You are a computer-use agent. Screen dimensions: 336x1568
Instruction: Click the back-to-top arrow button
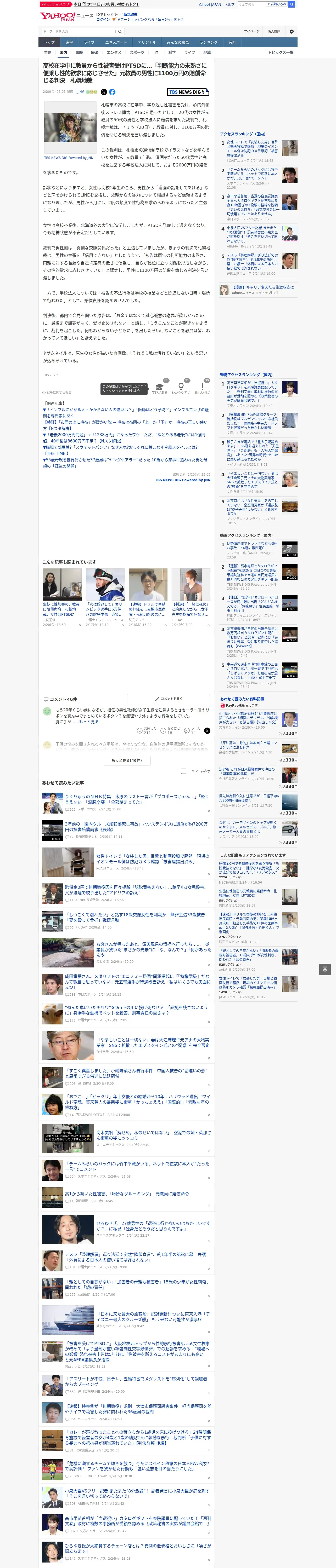[x=325, y=969]
